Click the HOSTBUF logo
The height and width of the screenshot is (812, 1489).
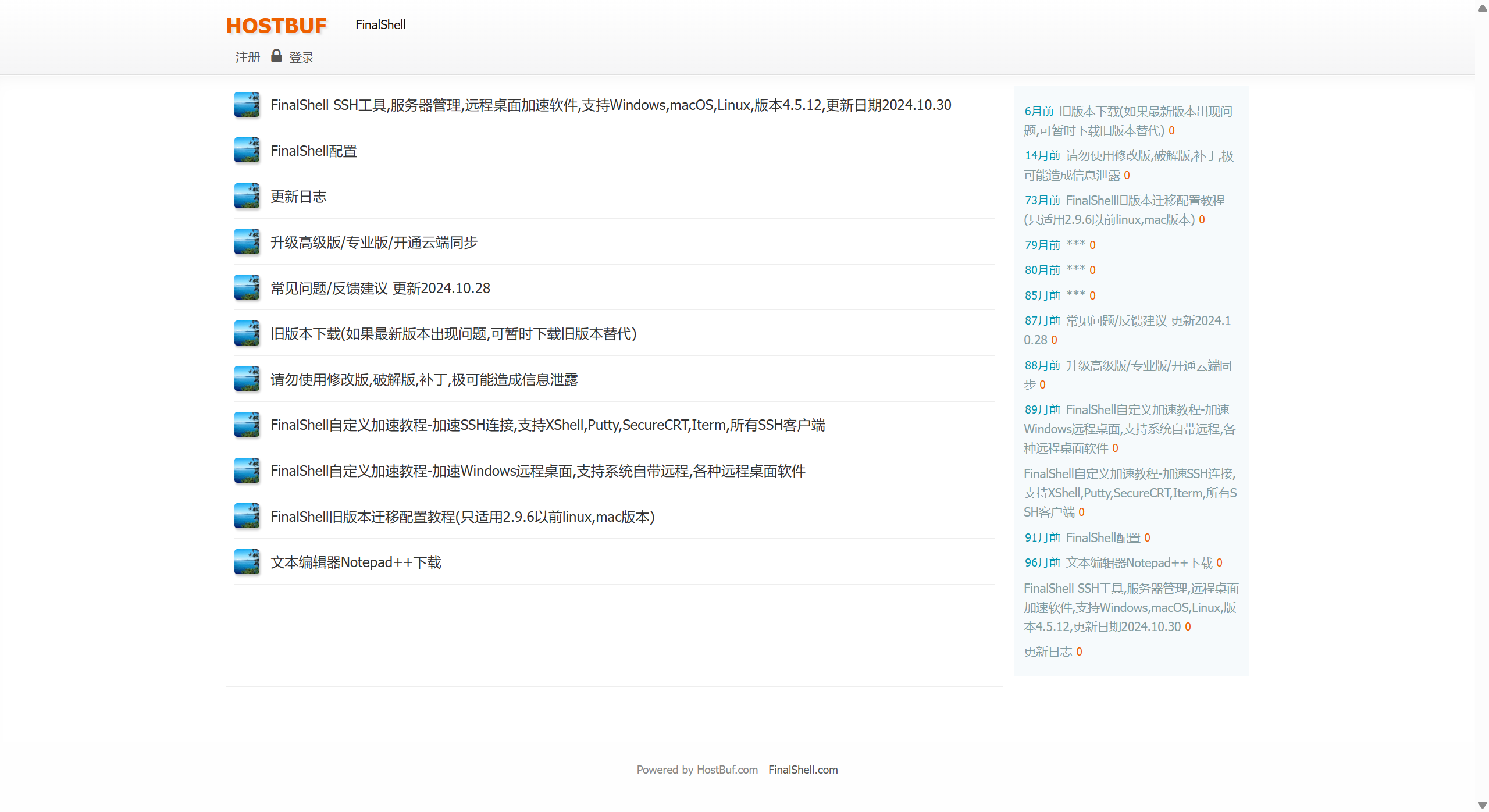click(276, 26)
